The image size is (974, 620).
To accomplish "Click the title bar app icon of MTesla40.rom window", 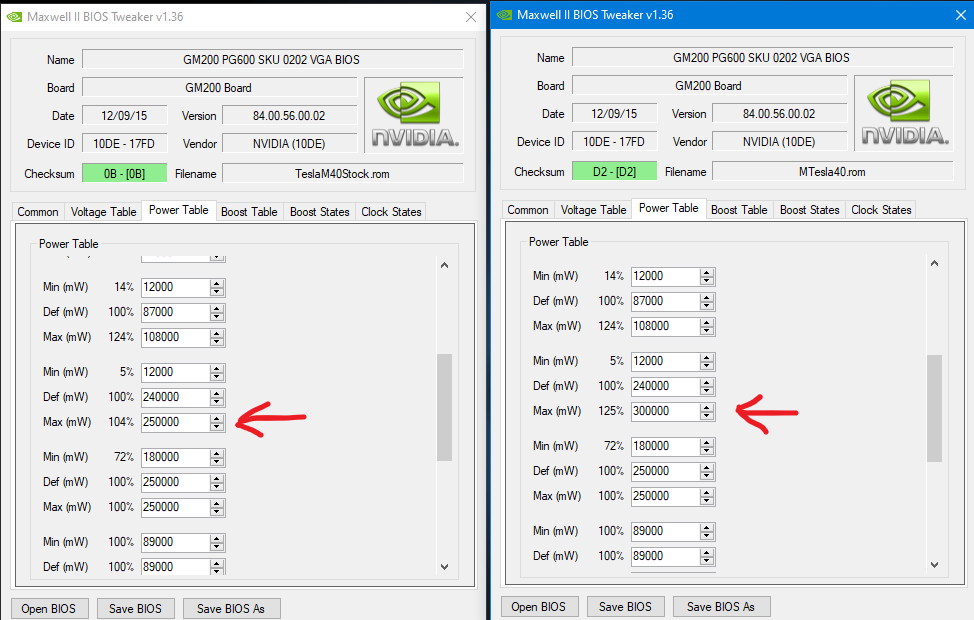I will (504, 15).
